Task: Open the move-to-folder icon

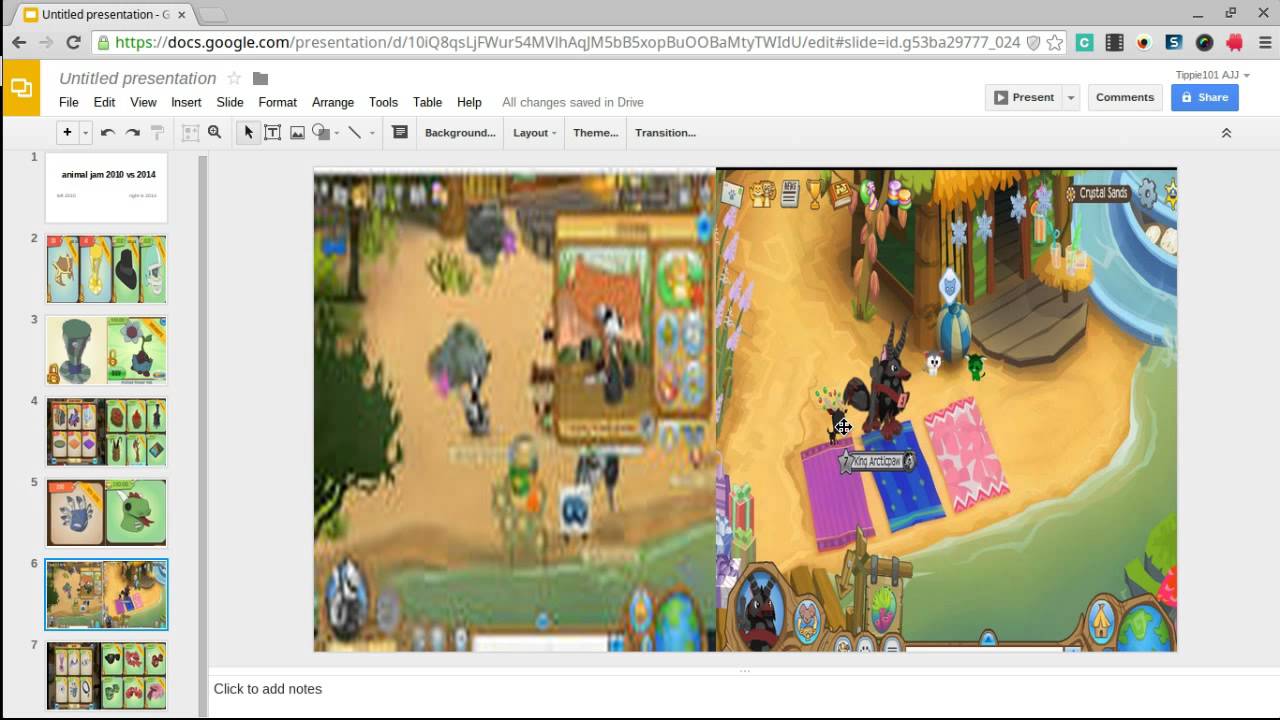Action: coord(260,78)
